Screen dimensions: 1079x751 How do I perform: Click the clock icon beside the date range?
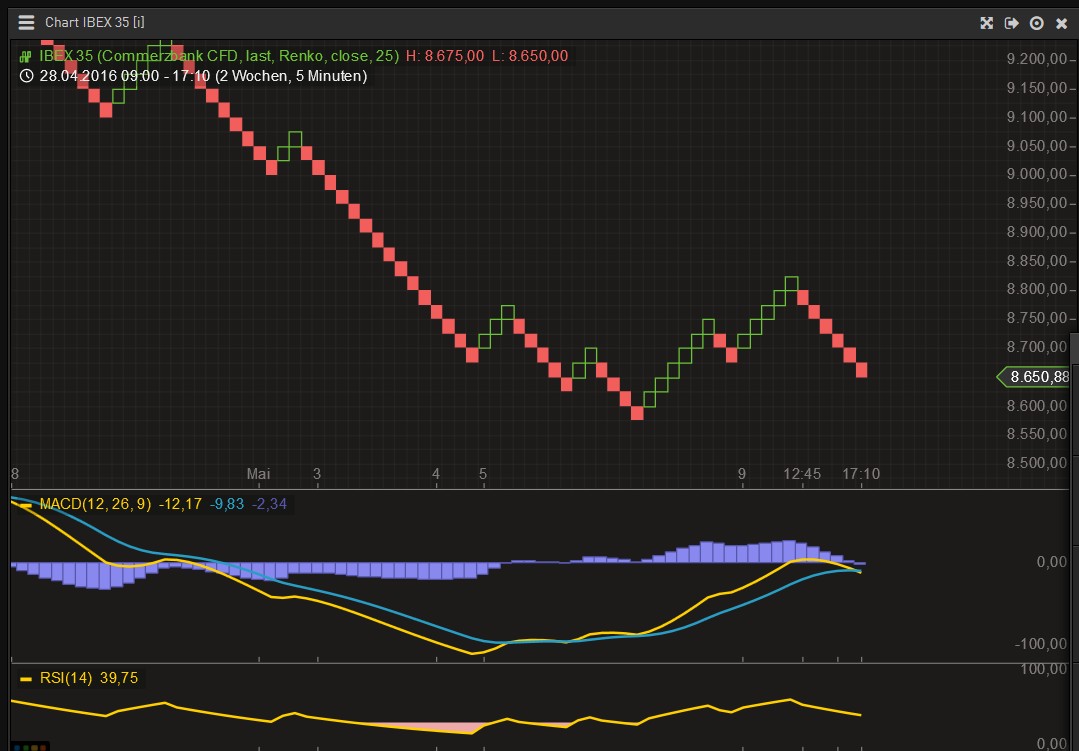tap(26, 76)
